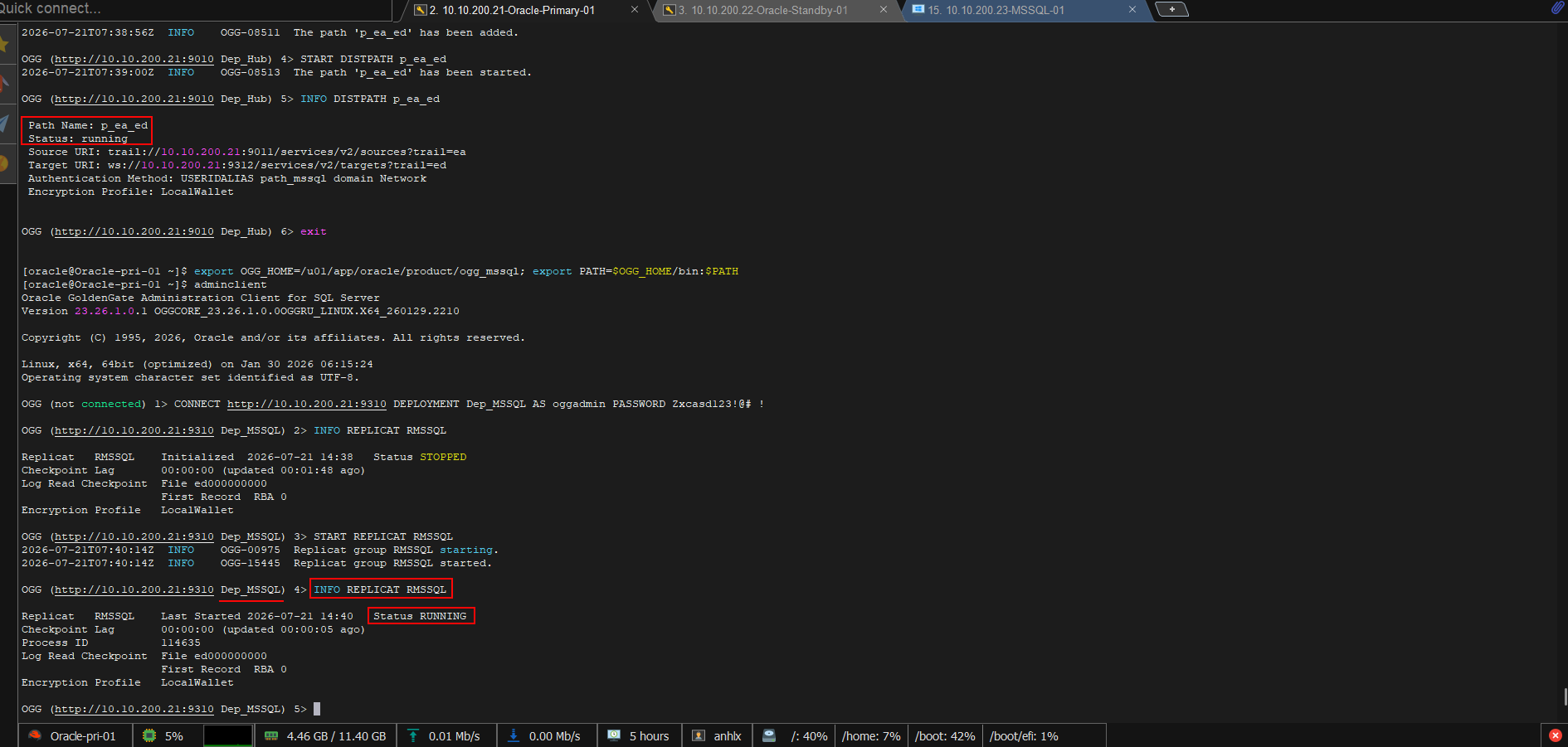This screenshot has height=747, width=1568.
Task: Click the '/: 40%' disk usage entry
Action: [x=809, y=735]
